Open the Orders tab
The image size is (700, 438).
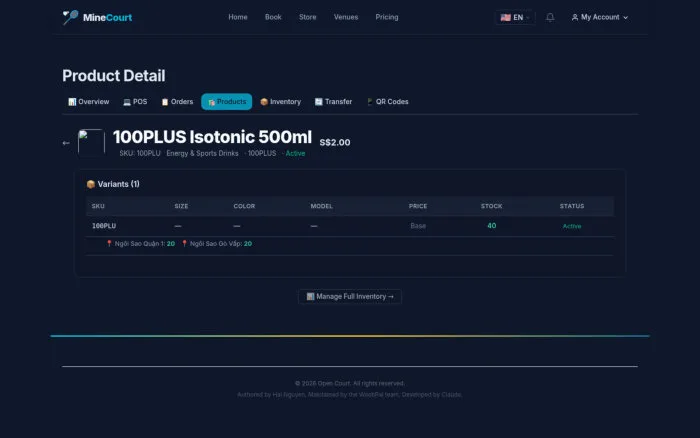point(177,102)
